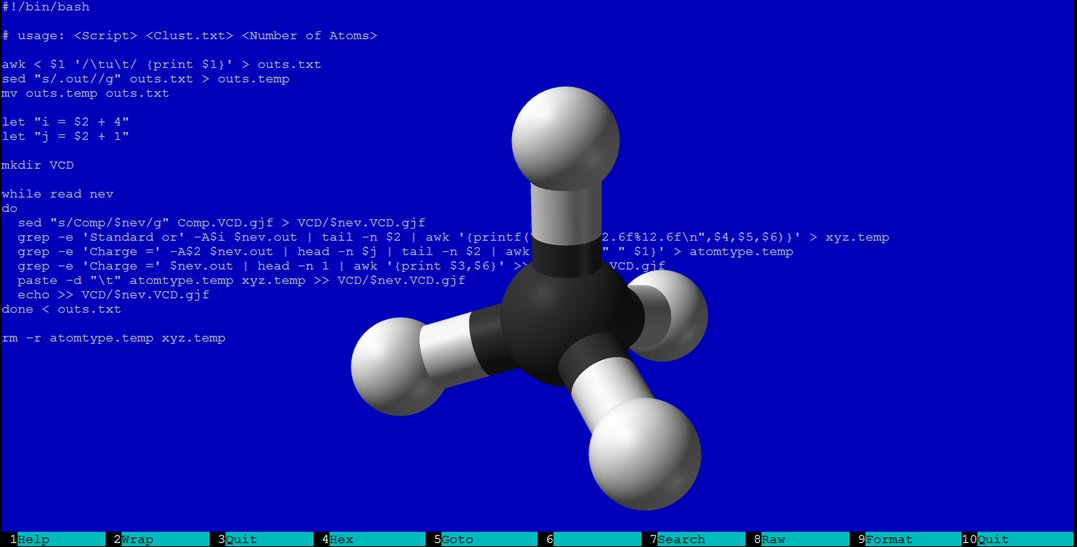Image resolution: width=1077 pixels, height=547 pixels.
Task: Select the 'mkdir VCD' line
Action: (x=38, y=165)
